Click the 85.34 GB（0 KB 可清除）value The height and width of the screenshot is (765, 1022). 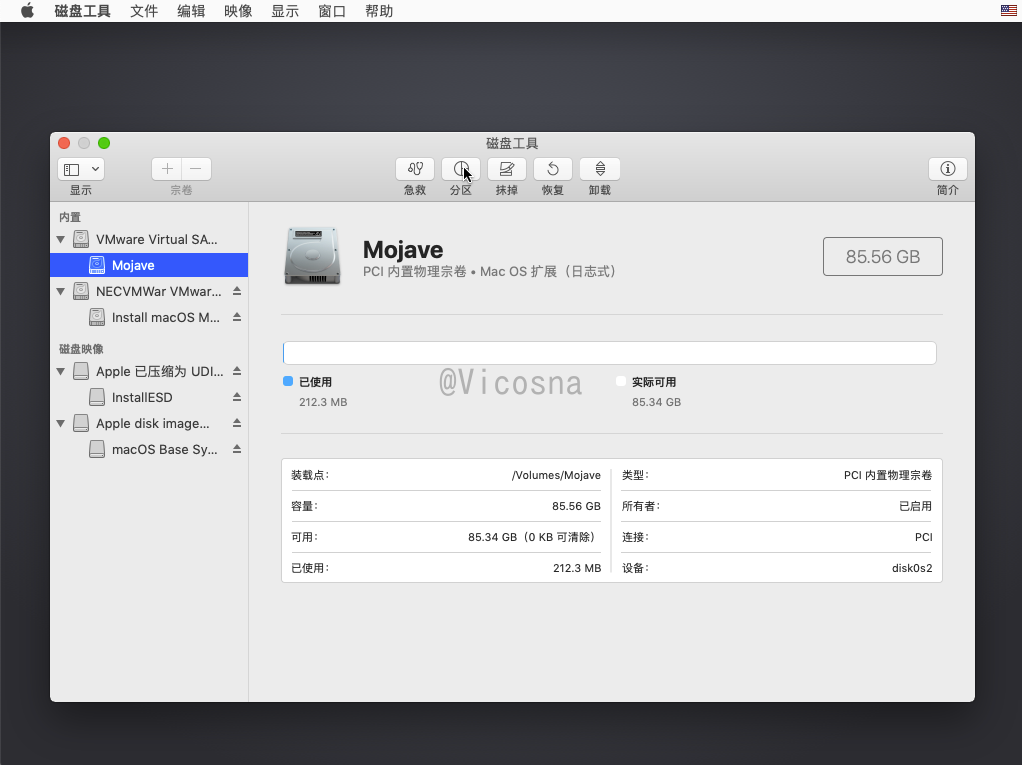coord(531,537)
